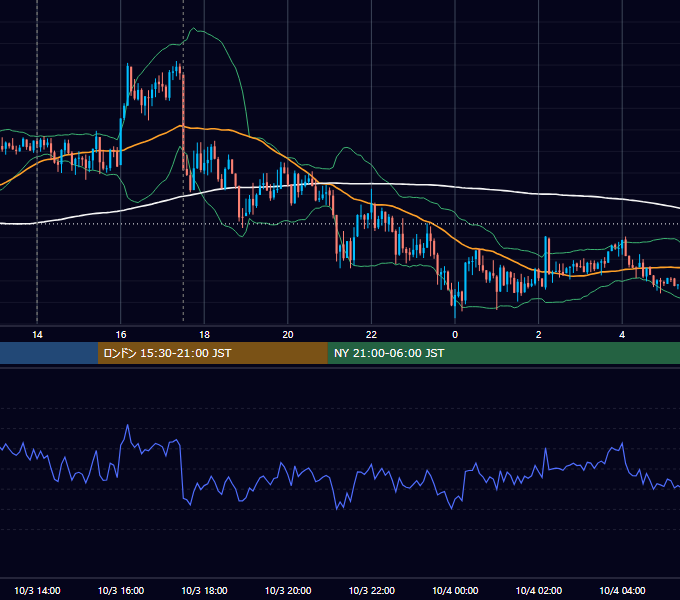Select the ロンドン 15:30-21:00 JST session bar
The width and height of the screenshot is (680, 600).
pos(212,353)
